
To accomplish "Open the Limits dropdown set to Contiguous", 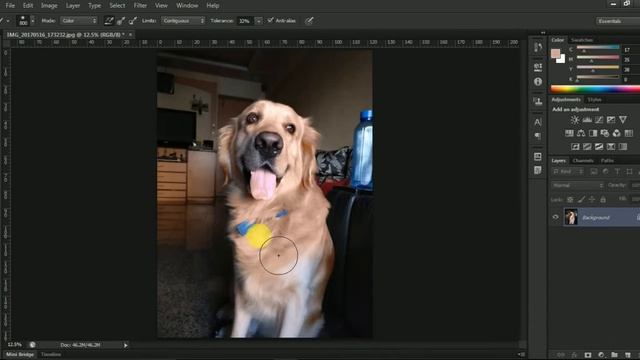I will (x=183, y=20).
